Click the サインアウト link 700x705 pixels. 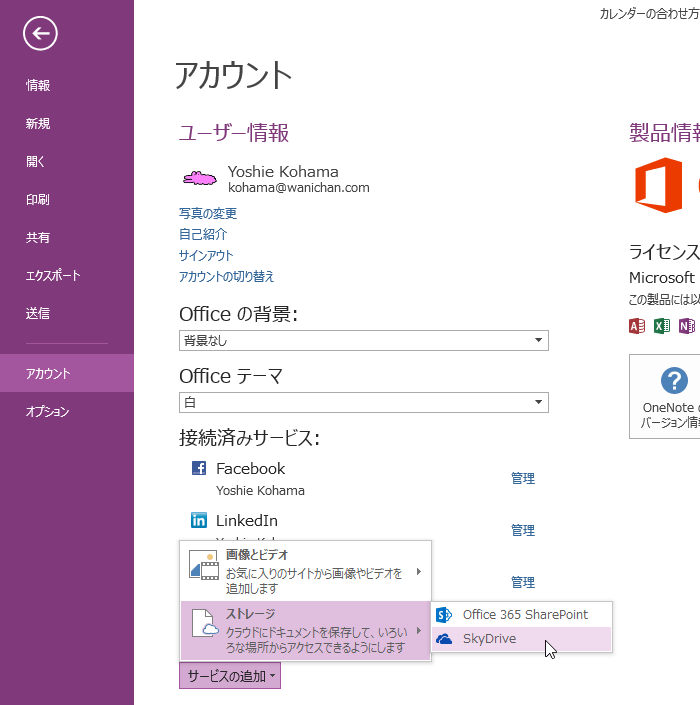click(206, 255)
